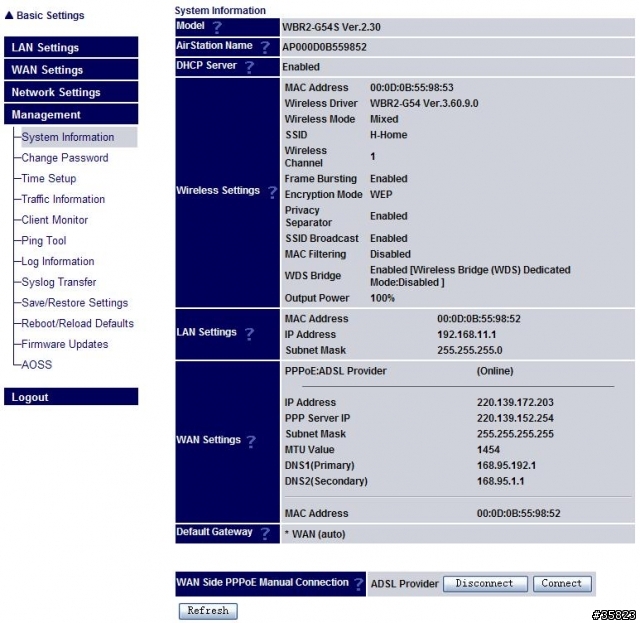Viewport: 640px width, 623px height.
Task: Open Change Password page
Action: tap(65, 158)
